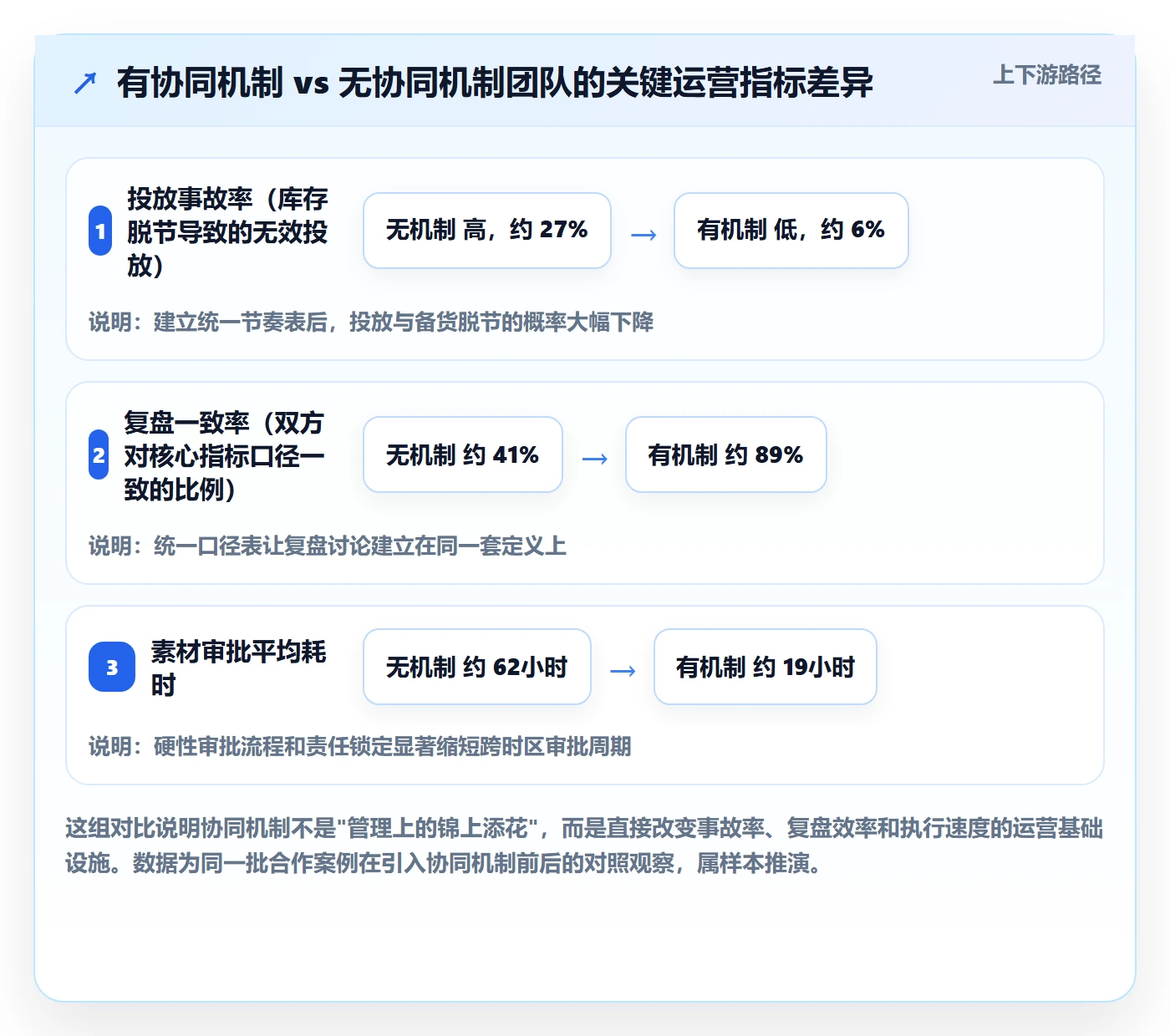Click the 无机制 高，约 27% pill

(x=487, y=231)
